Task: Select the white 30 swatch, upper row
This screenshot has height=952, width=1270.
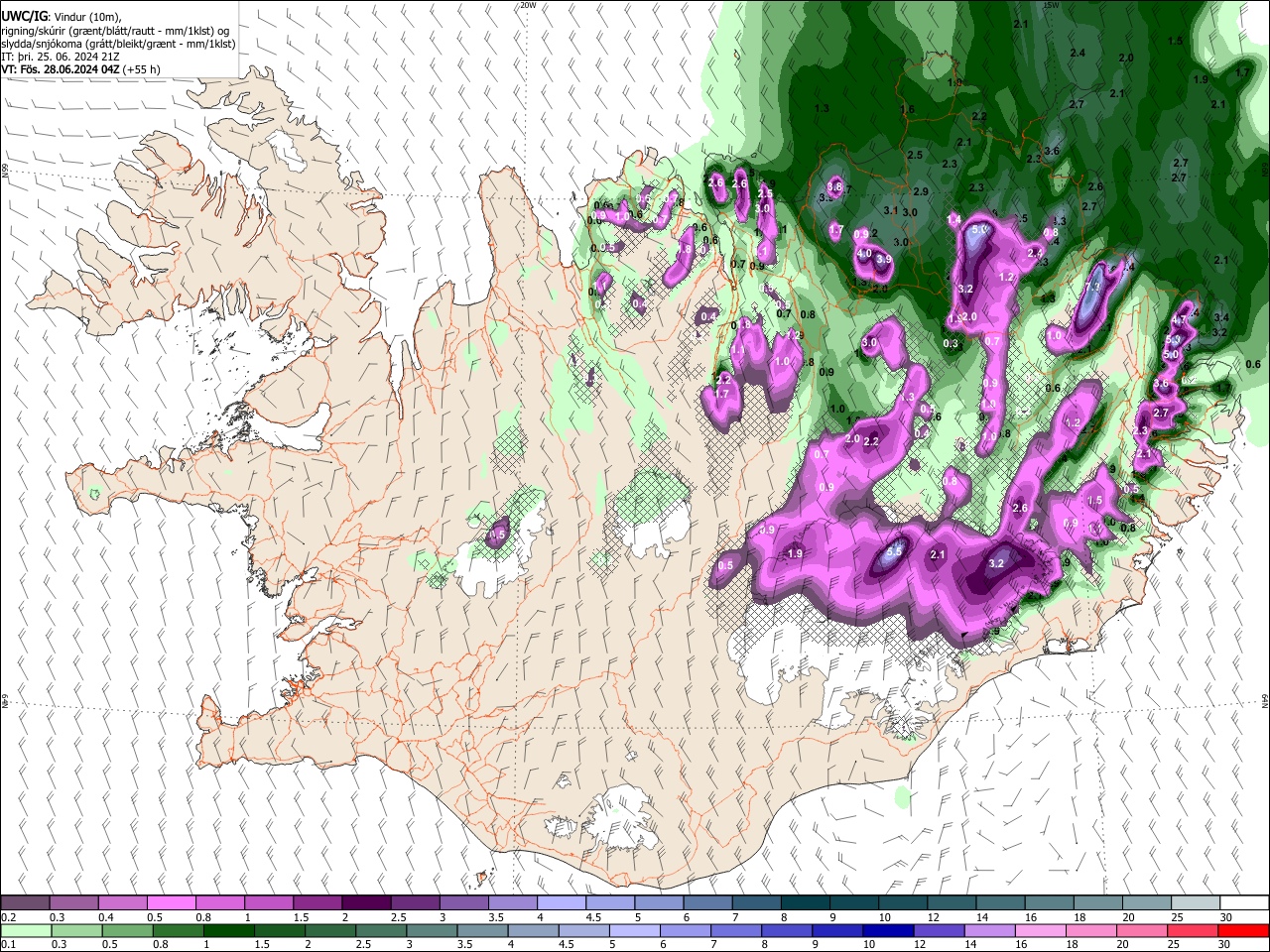Action: [1245, 903]
